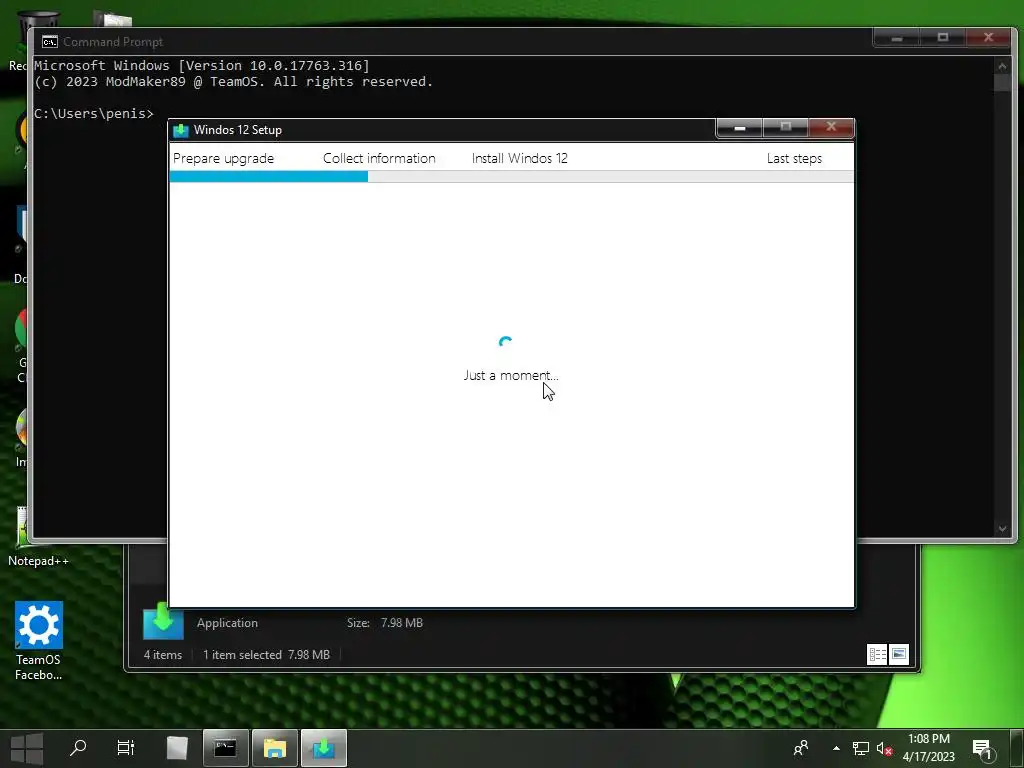The height and width of the screenshot is (768, 1024).
Task: Click the Windos 12 Setup title icon
Action: [x=181, y=130]
